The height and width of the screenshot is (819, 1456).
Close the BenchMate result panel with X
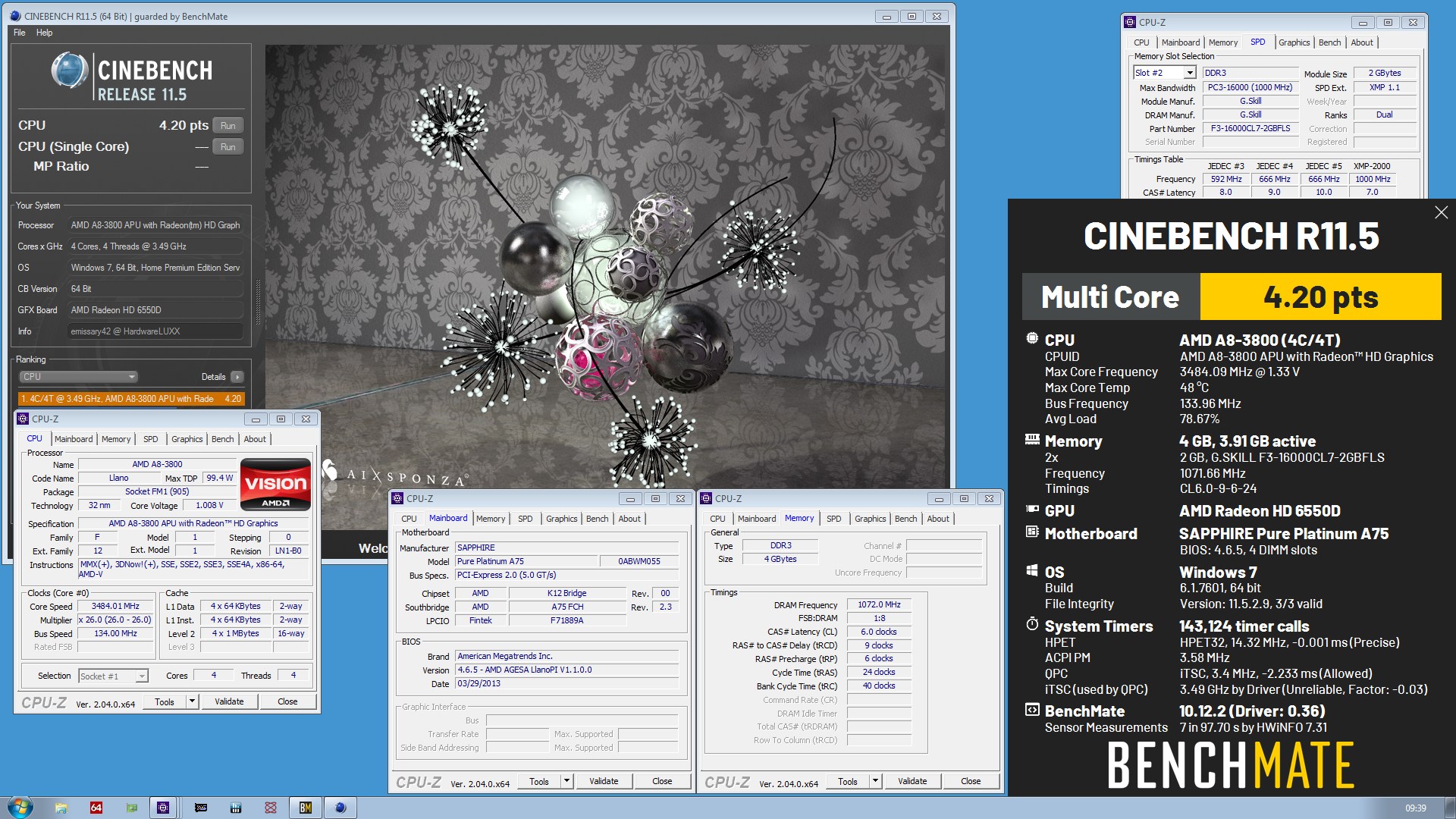coord(1441,213)
